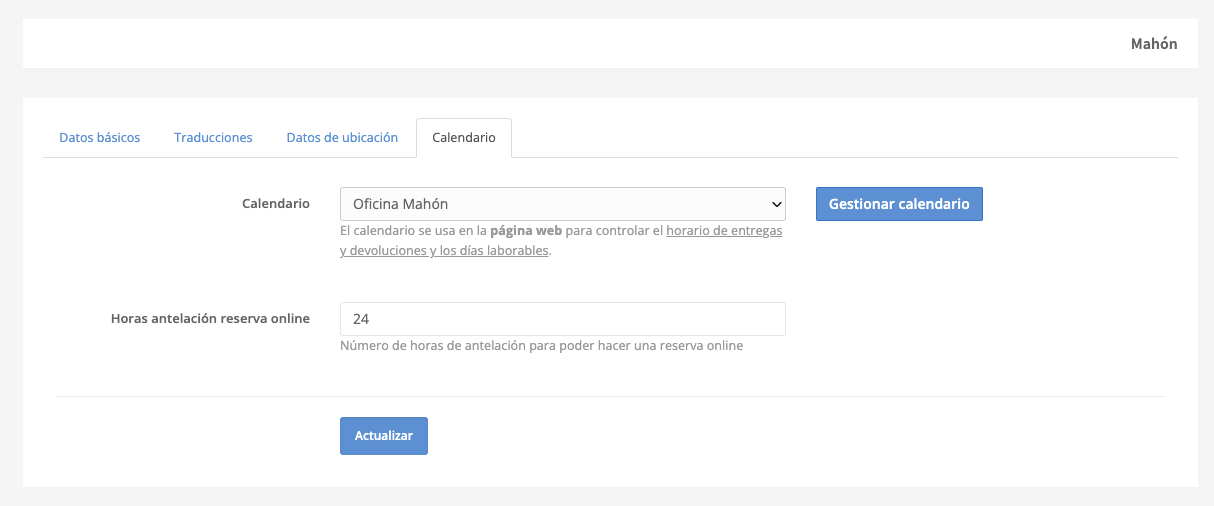The image size is (1214, 506).
Task: Select the Calendario tab
Action: coord(464,137)
